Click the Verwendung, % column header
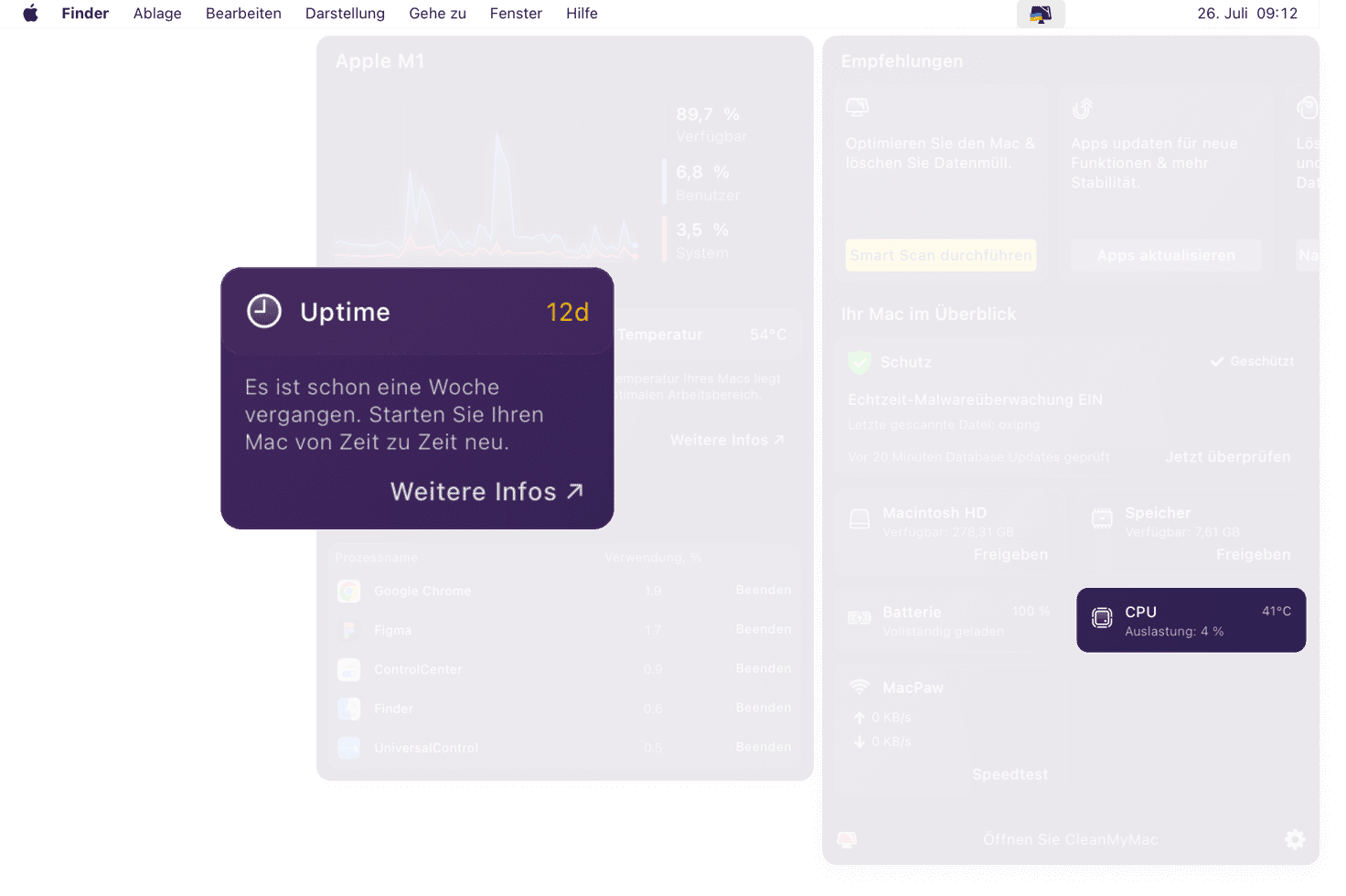Image resolution: width=1346 pixels, height=896 pixels. (653, 558)
